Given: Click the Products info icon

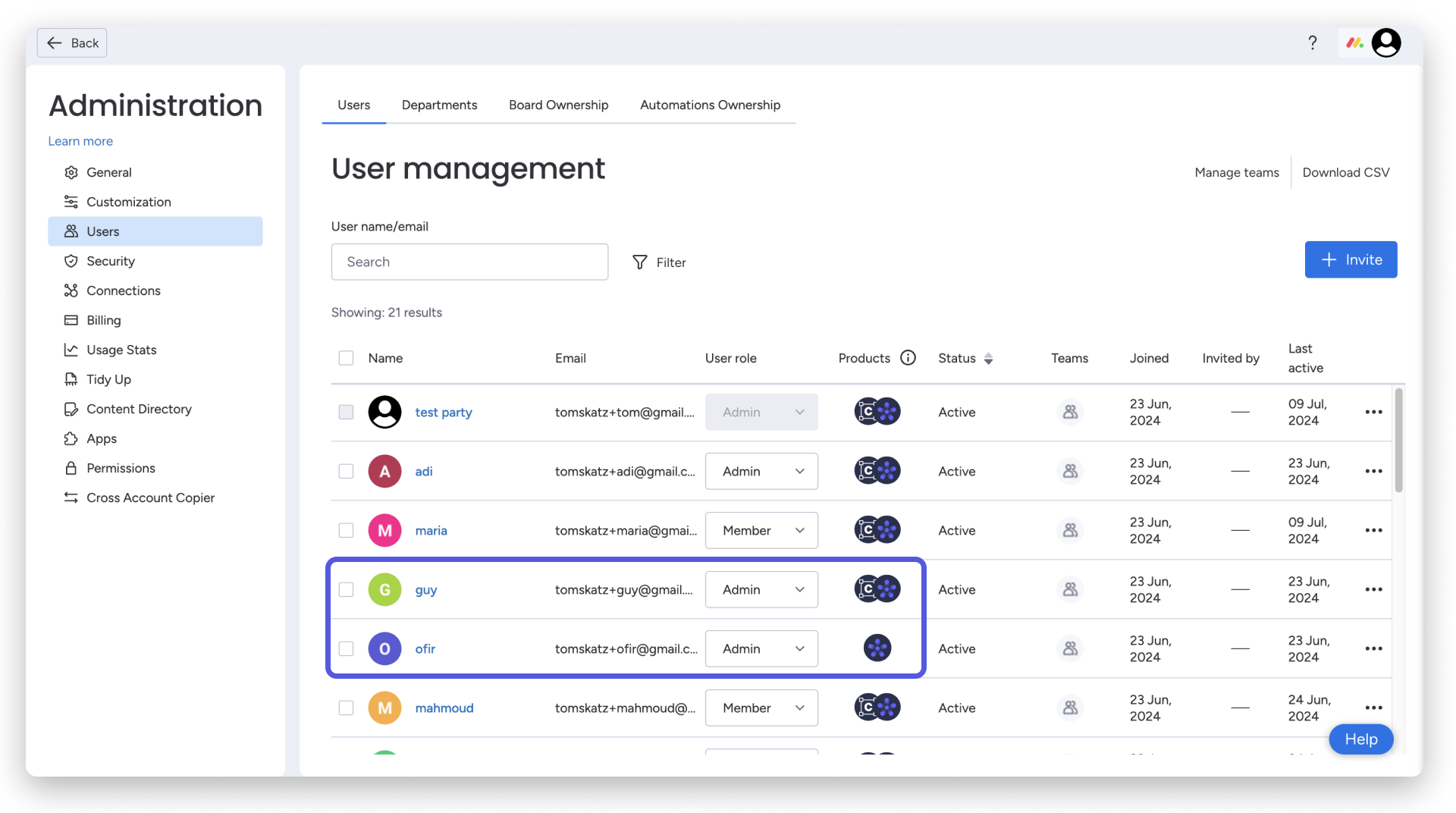Looking at the screenshot, I should tap(908, 358).
